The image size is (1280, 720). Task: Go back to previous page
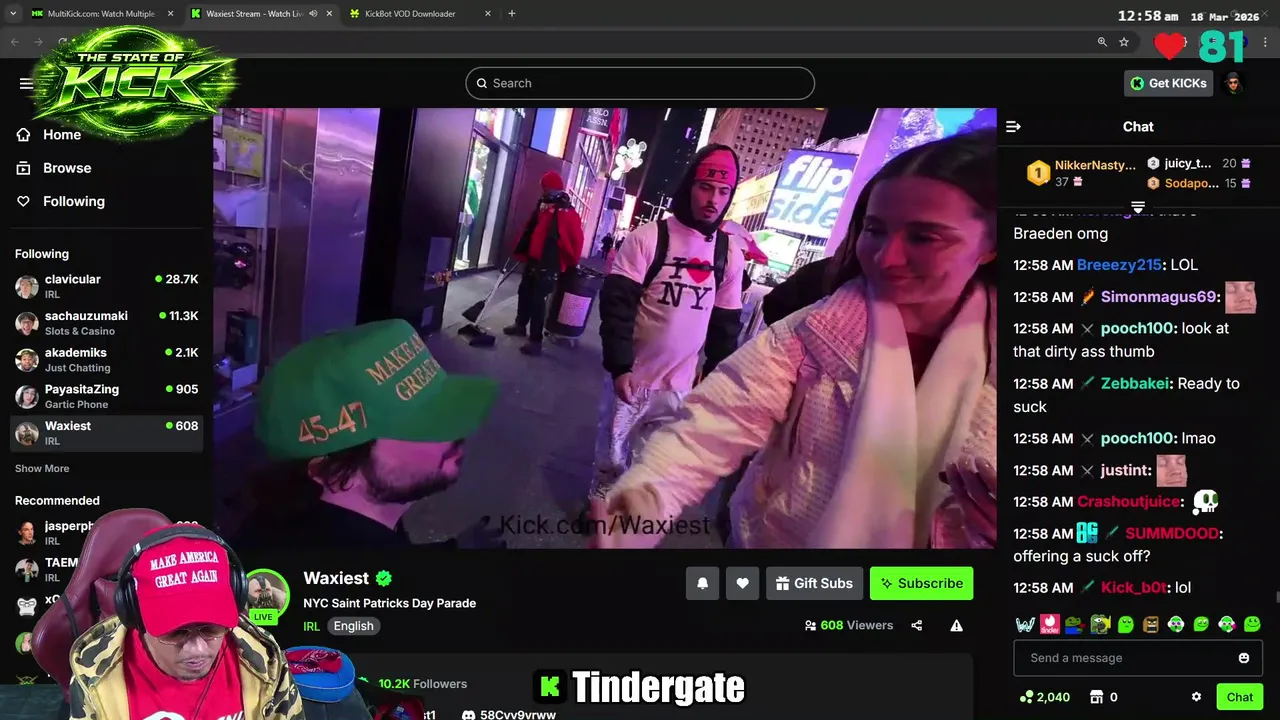15,42
